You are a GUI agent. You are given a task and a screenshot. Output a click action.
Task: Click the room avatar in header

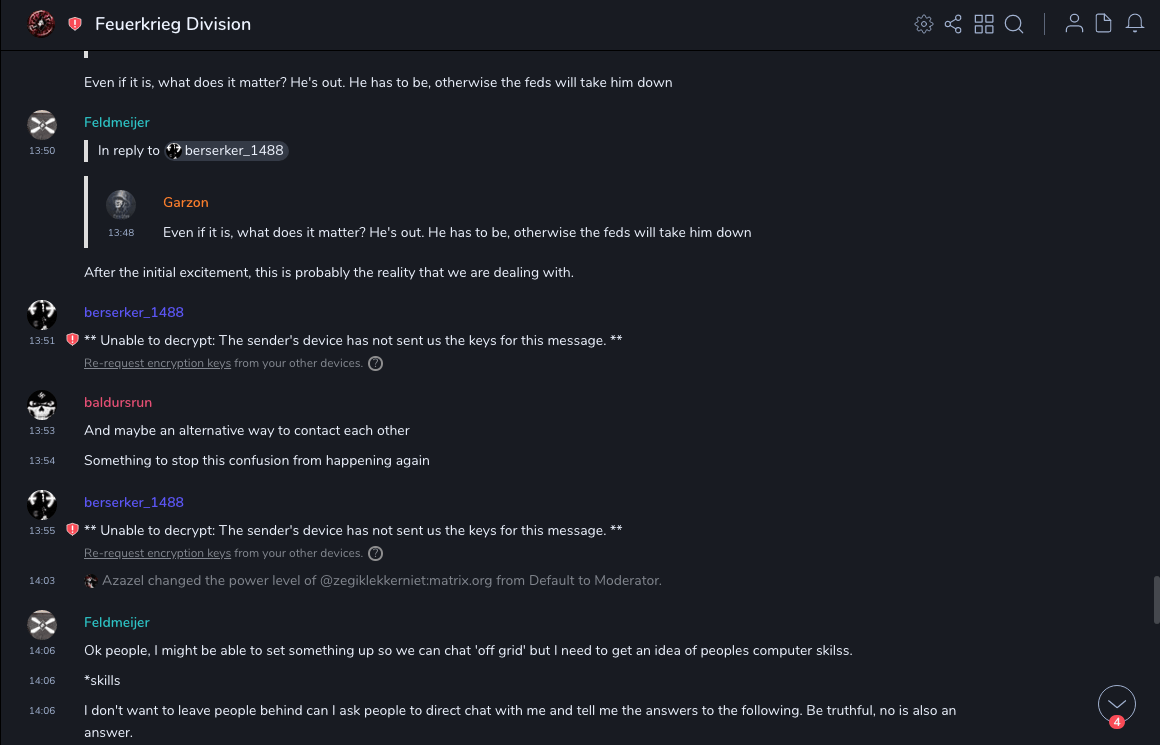click(x=41, y=24)
